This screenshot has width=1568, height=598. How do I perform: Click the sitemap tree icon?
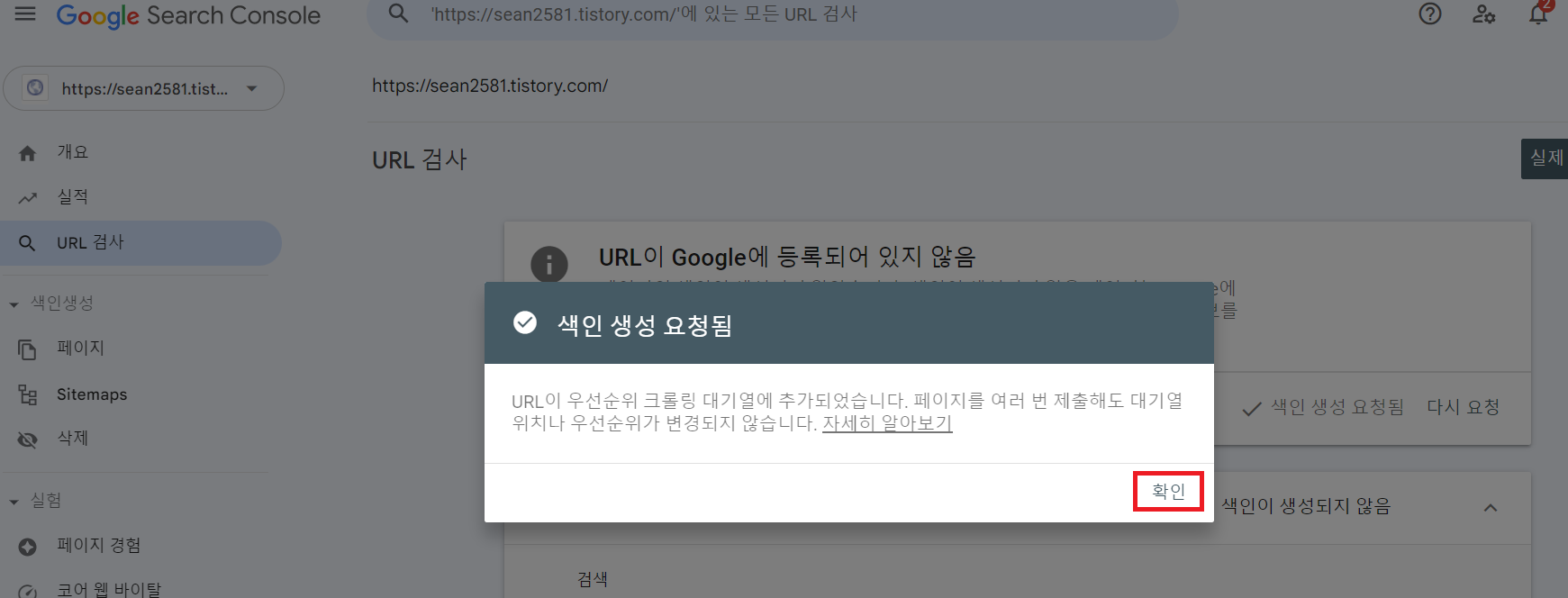point(28,394)
